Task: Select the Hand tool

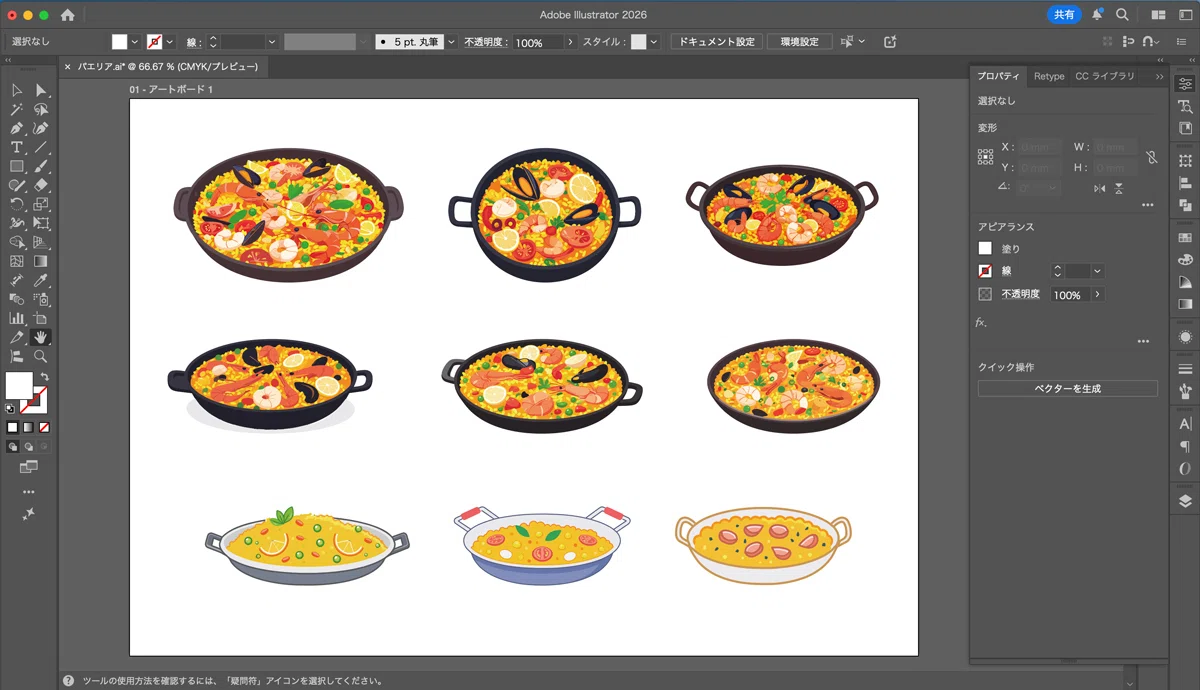Action: pos(41,337)
